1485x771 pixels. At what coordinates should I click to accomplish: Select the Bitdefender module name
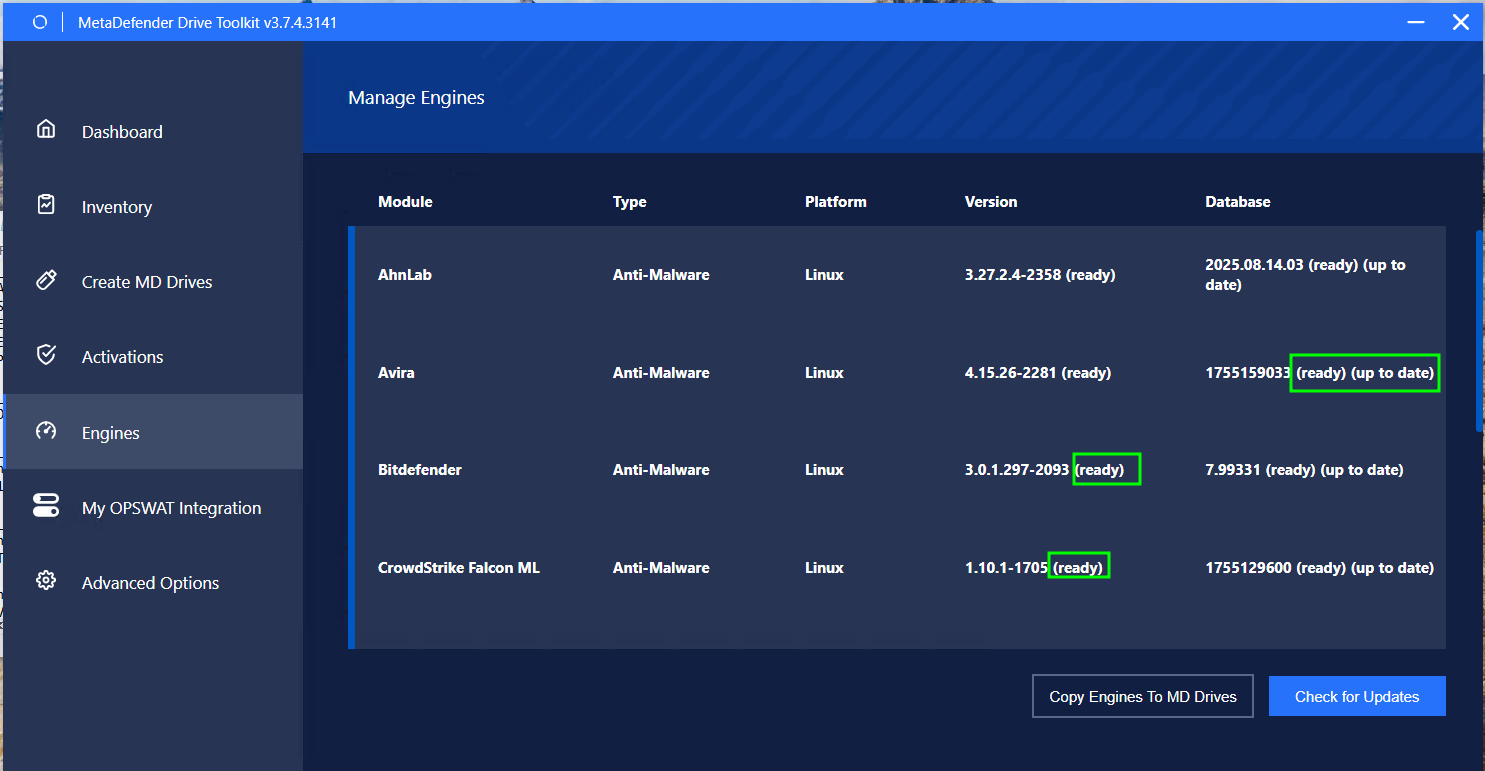coord(420,470)
